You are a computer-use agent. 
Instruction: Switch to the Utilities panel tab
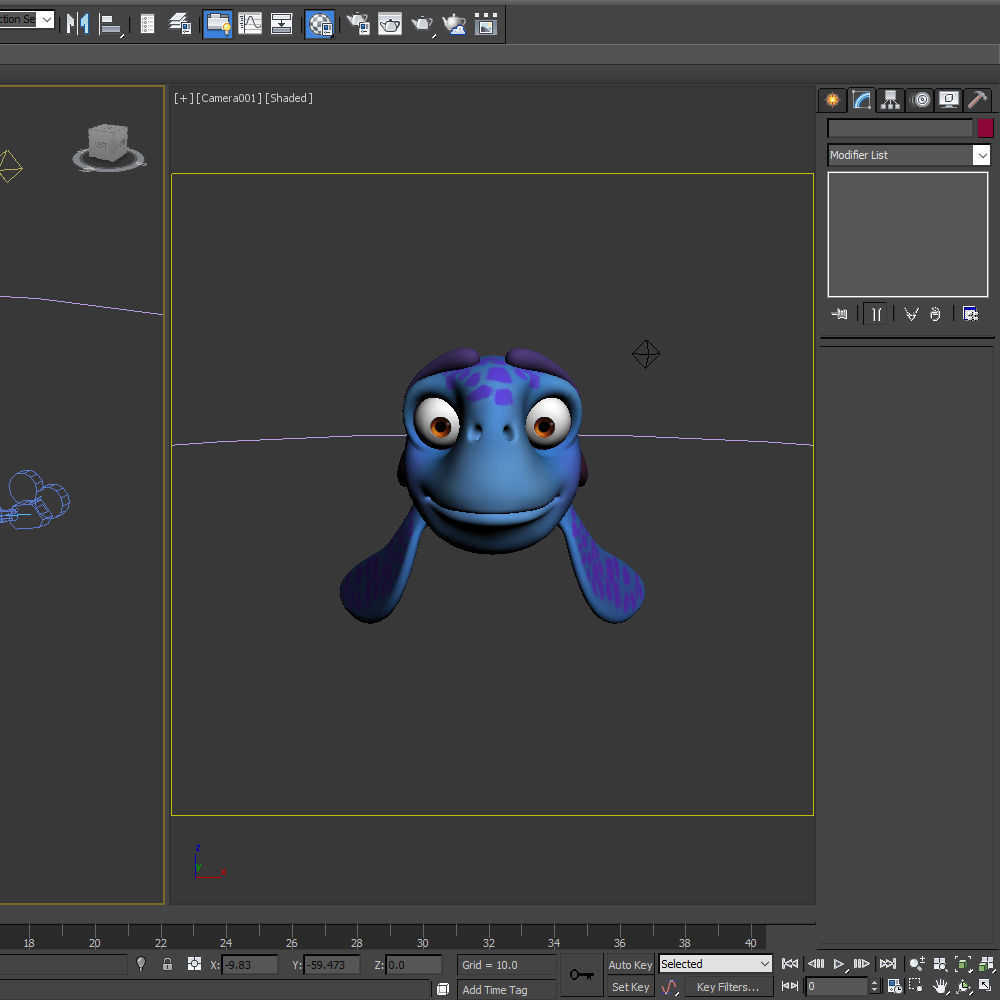[x=978, y=100]
